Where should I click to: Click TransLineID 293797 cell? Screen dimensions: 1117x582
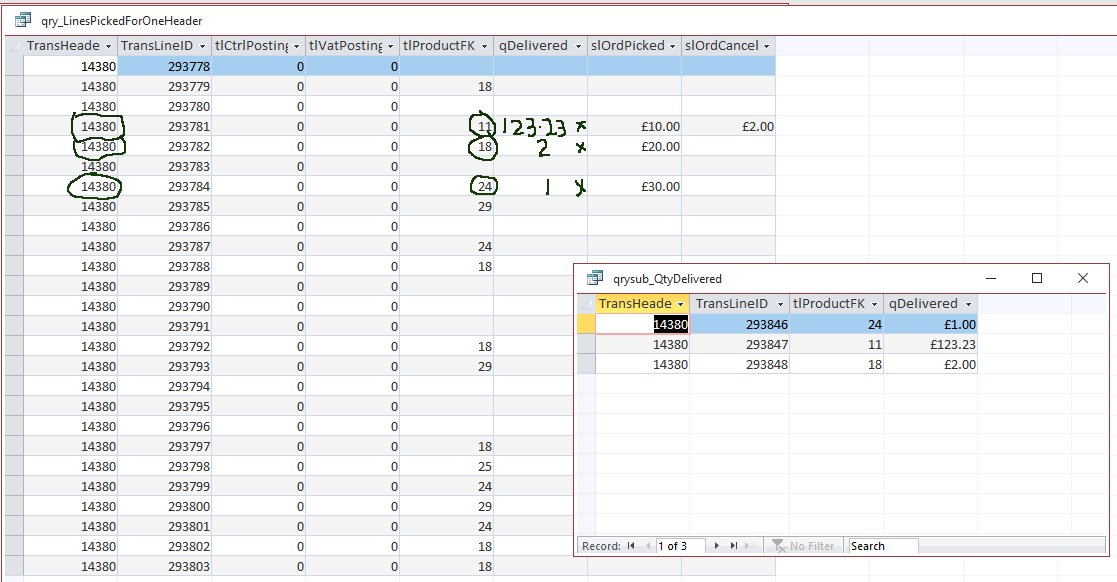[x=165, y=446]
